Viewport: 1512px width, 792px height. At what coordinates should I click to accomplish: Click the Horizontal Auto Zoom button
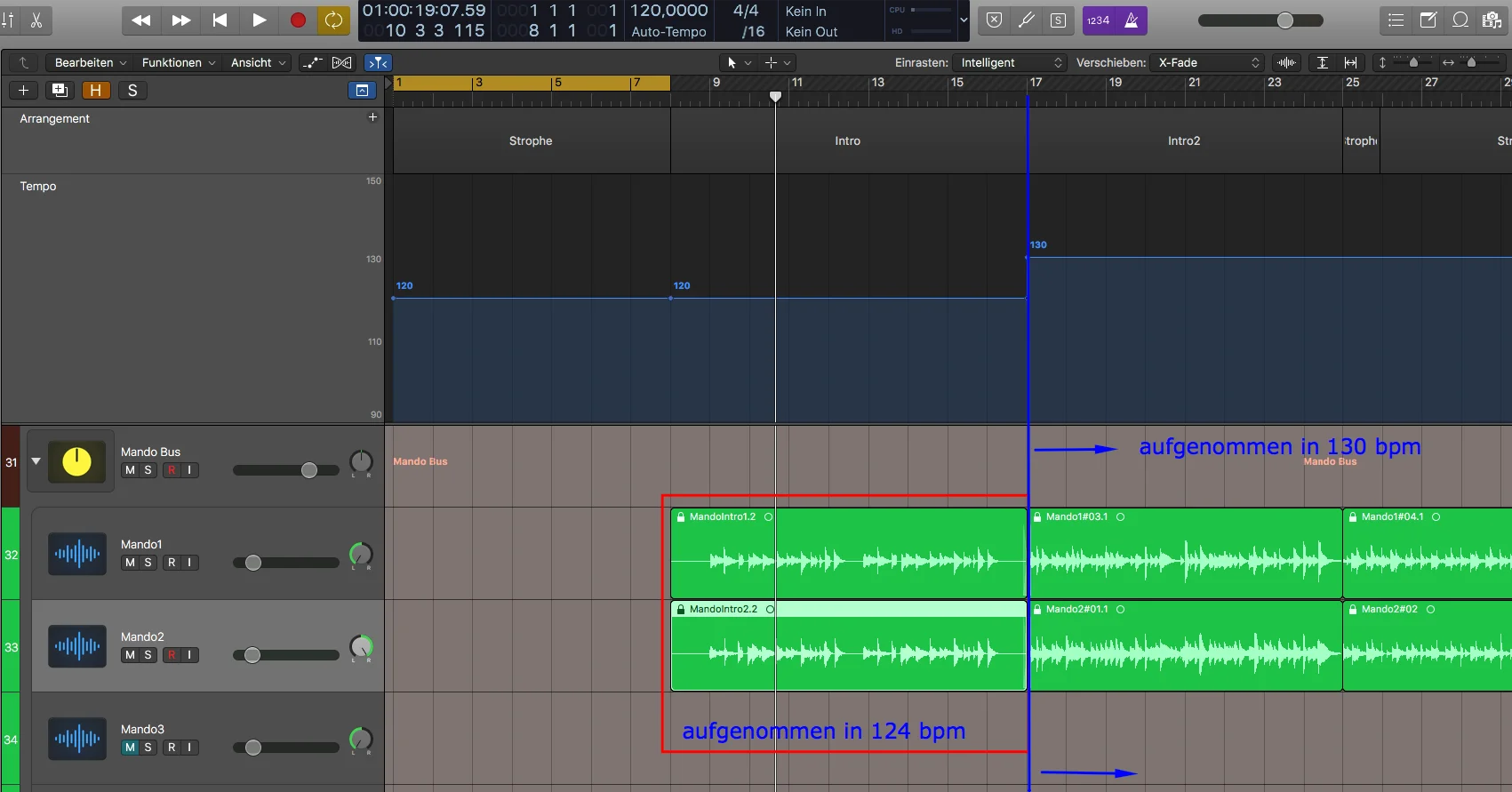(1351, 62)
